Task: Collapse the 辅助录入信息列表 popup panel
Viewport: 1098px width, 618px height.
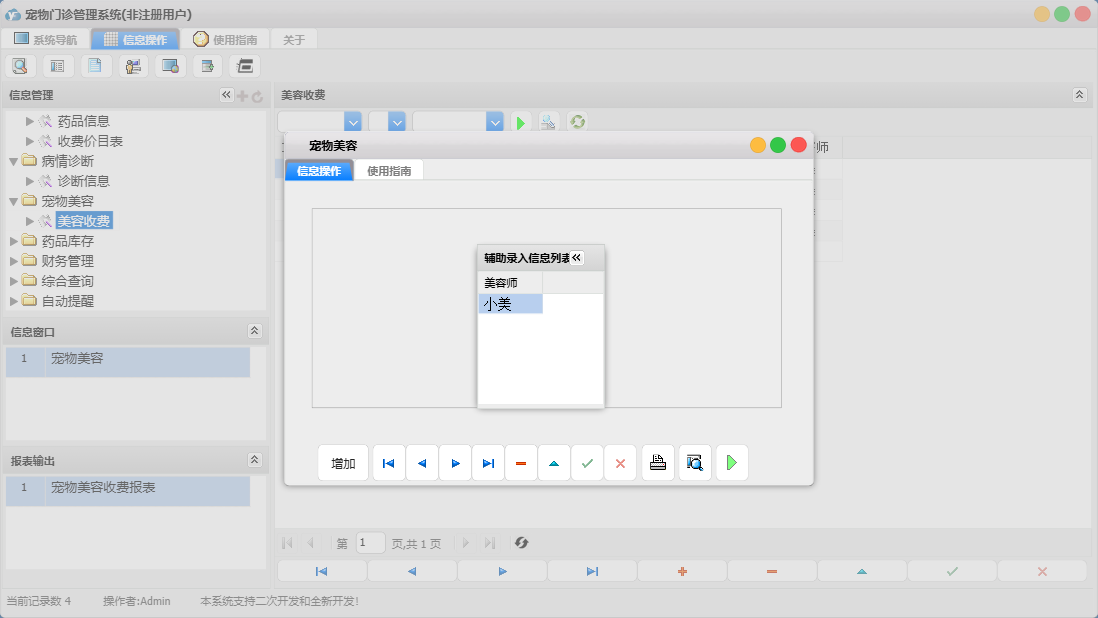Action: (x=576, y=258)
